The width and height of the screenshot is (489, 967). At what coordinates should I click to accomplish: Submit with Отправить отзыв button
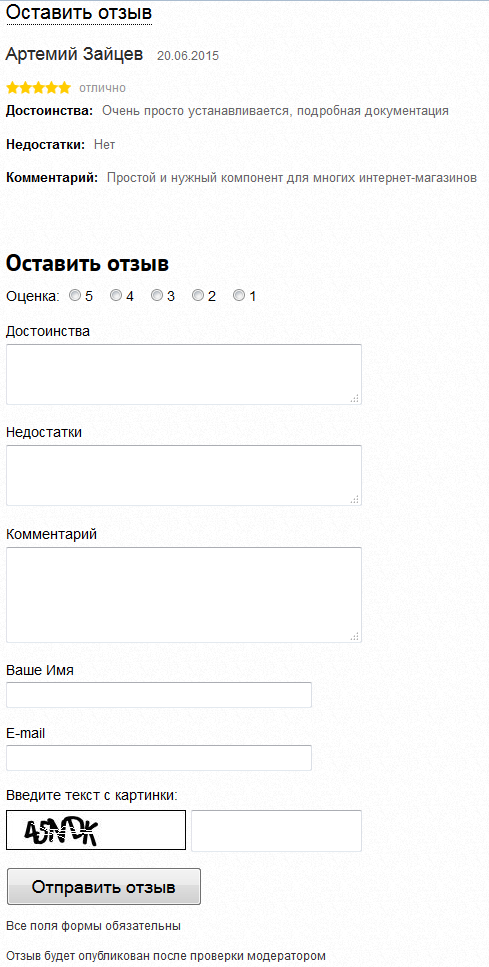point(104,887)
